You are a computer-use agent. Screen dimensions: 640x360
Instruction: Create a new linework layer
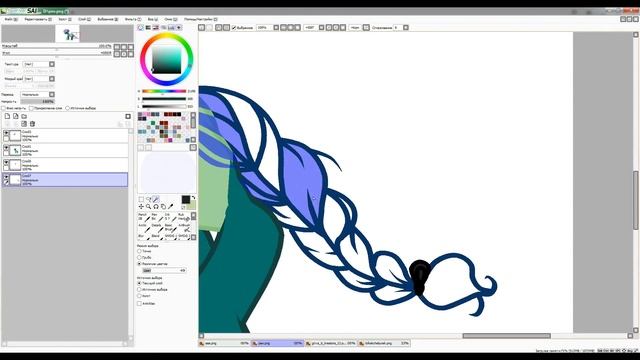[x=16, y=116]
